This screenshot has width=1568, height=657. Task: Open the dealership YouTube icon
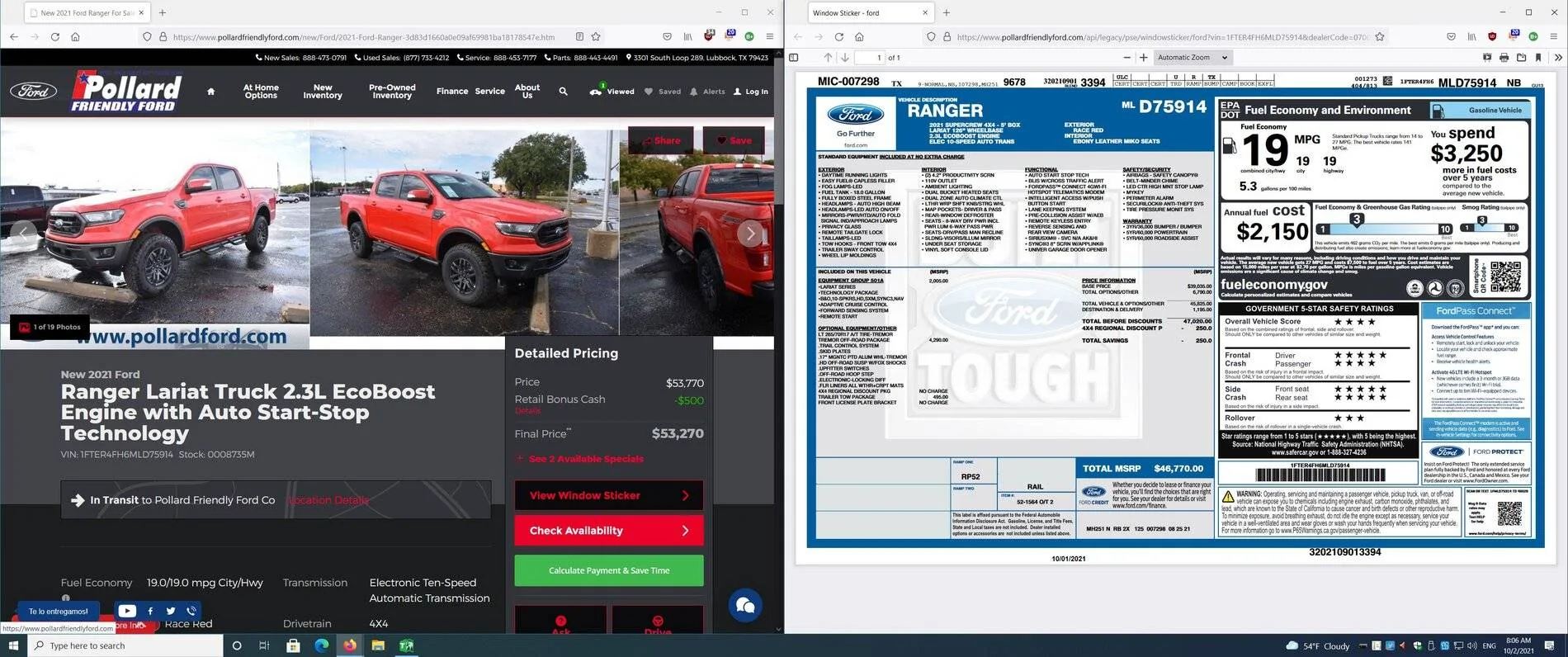pos(127,611)
